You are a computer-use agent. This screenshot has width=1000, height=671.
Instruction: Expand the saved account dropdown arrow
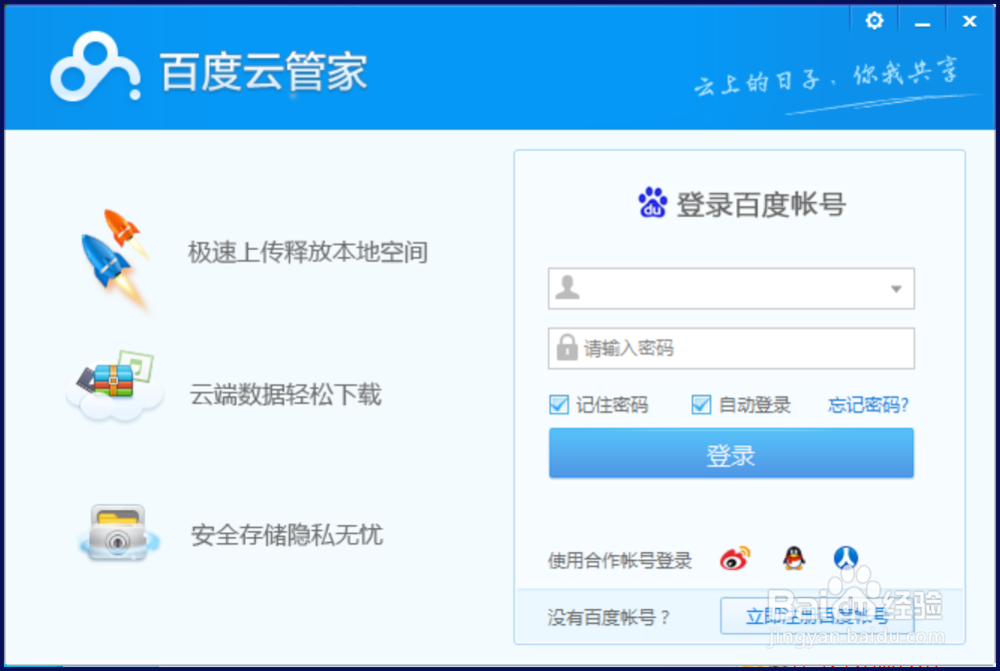click(896, 289)
